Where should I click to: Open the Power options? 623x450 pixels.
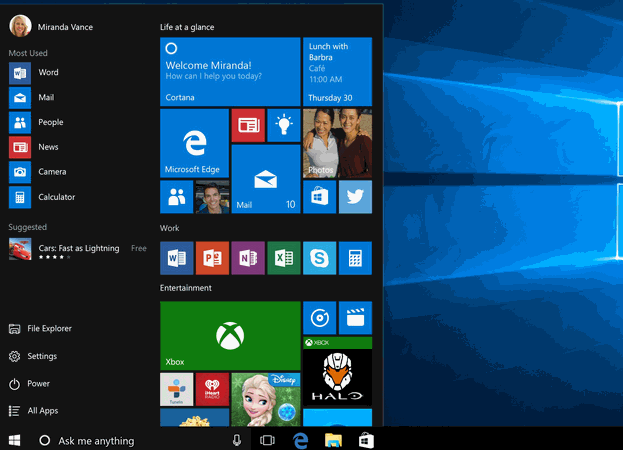point(30,384)
